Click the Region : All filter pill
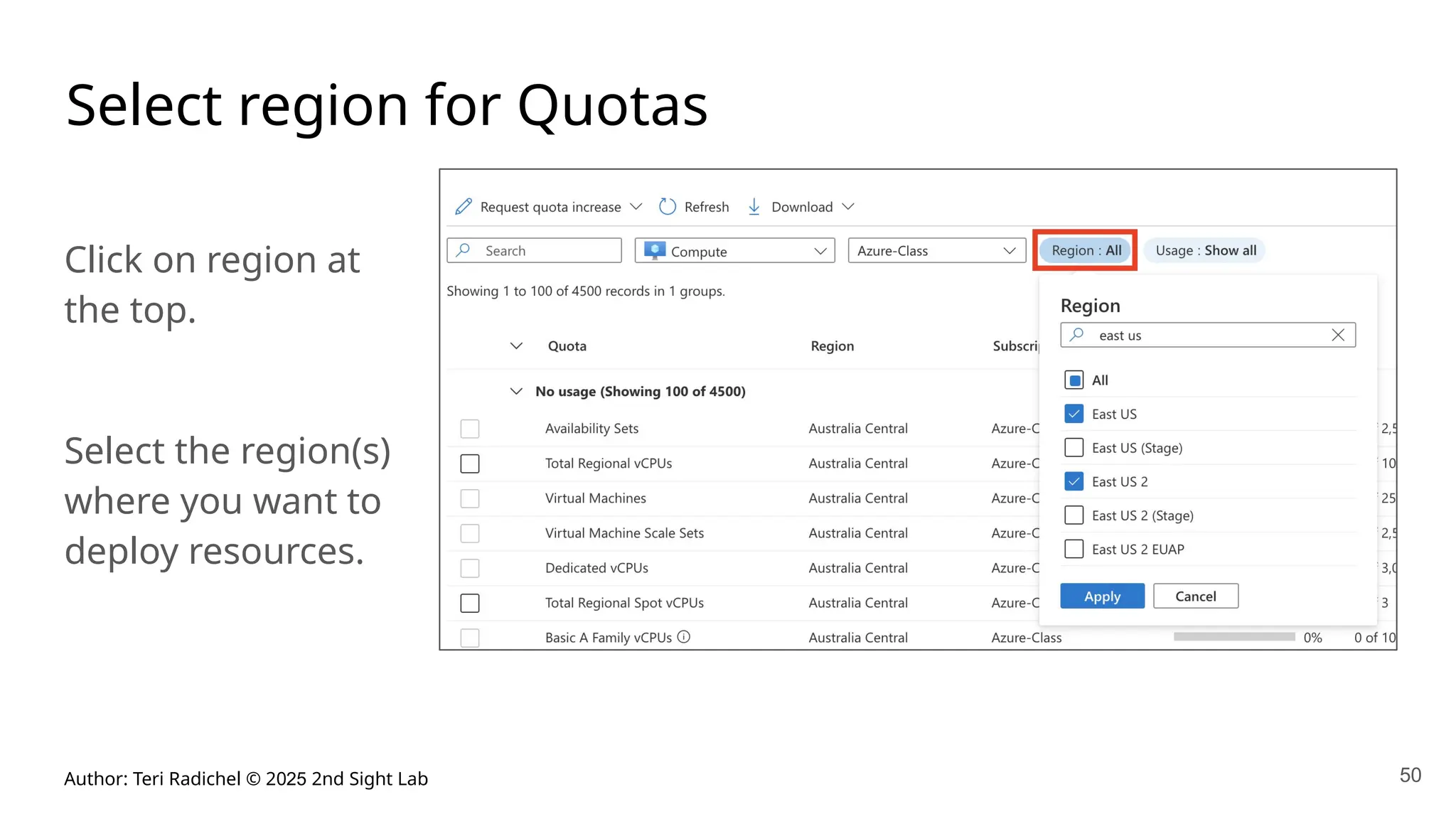This screenshot has width=1456, height=819. (x=1086, y=250)
